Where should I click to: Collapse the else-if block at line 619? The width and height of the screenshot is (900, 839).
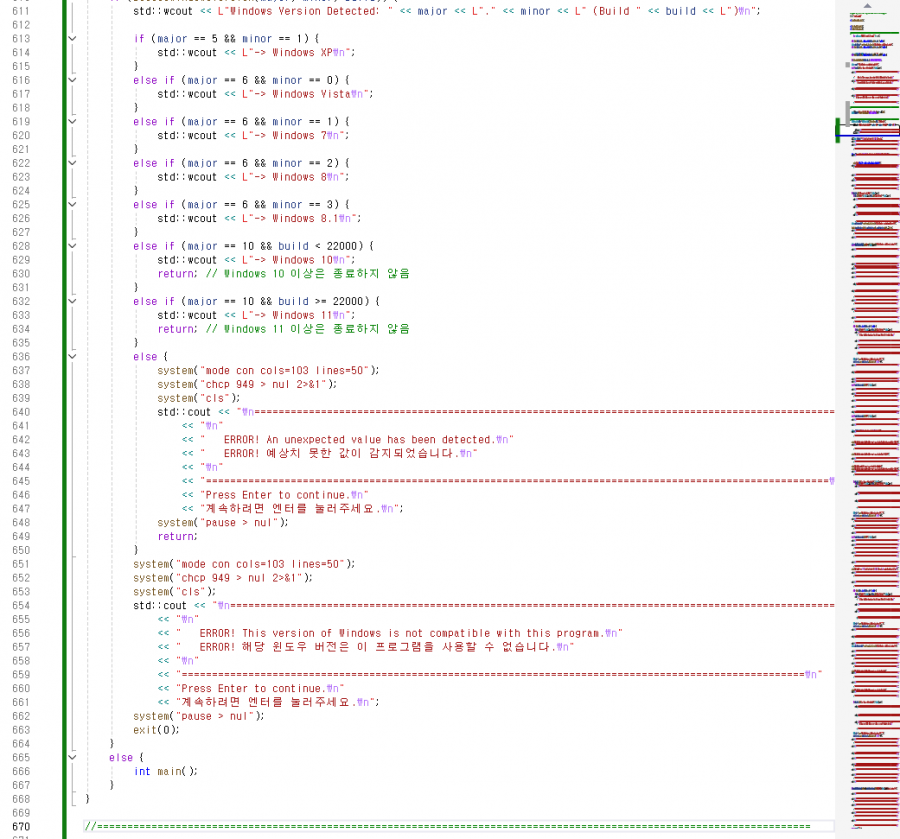click(x=72, y=121)
